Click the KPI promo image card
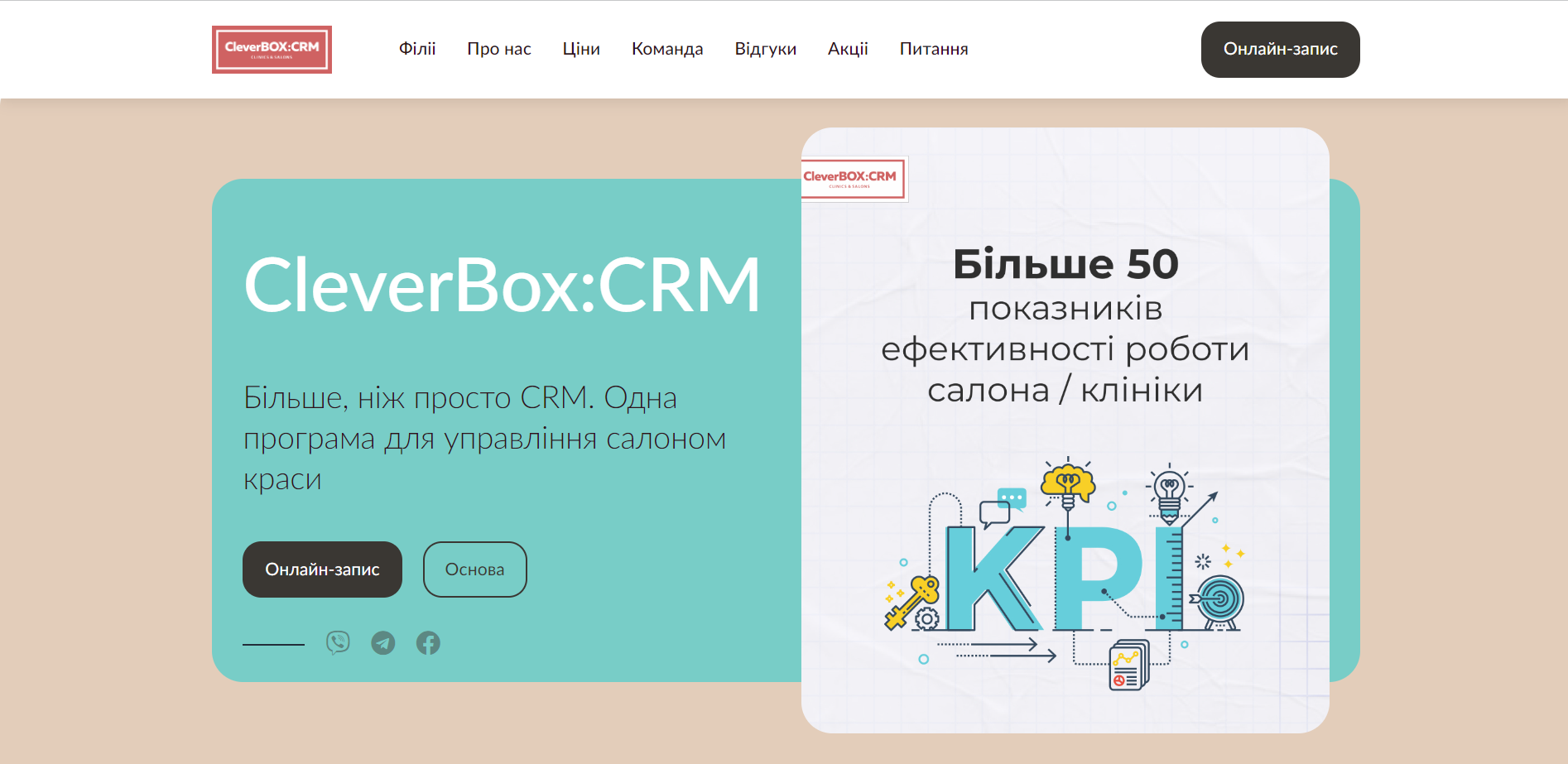The height and width of the screenshot is (764, 1568). (x=1065, y=430)
